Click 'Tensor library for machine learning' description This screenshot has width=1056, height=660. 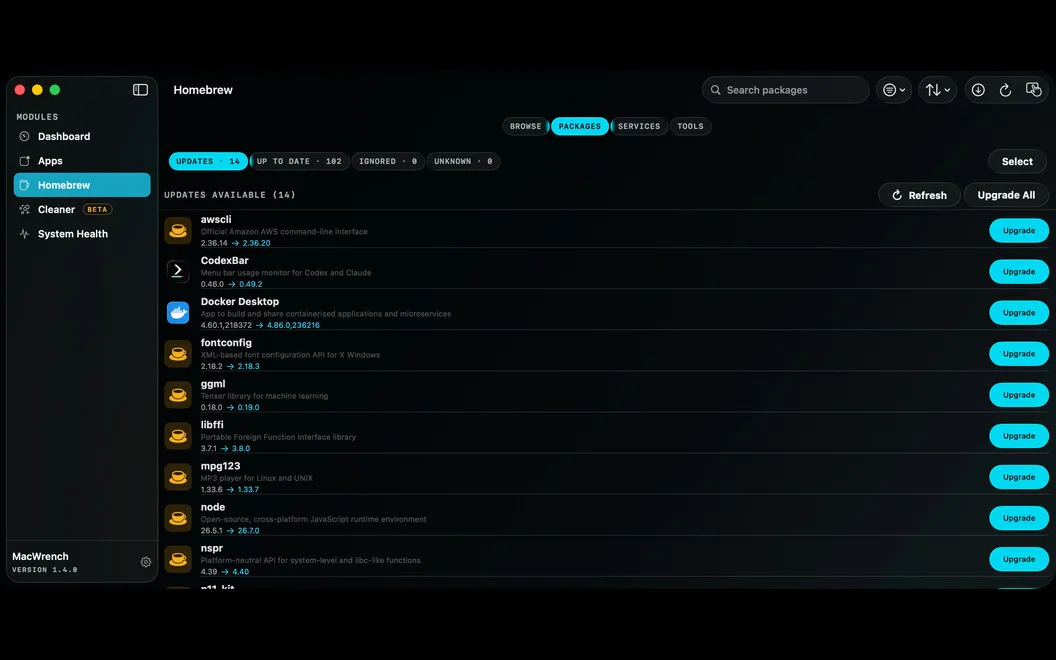coord(264,396)
